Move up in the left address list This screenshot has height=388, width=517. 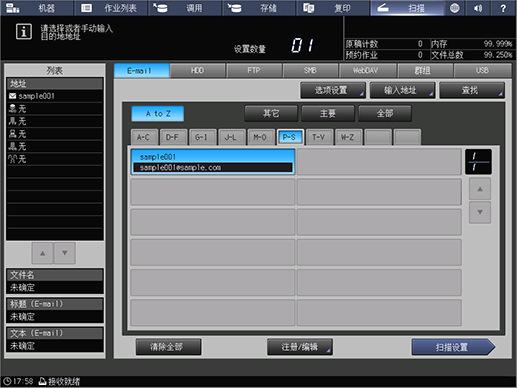[x=42, y=253]
